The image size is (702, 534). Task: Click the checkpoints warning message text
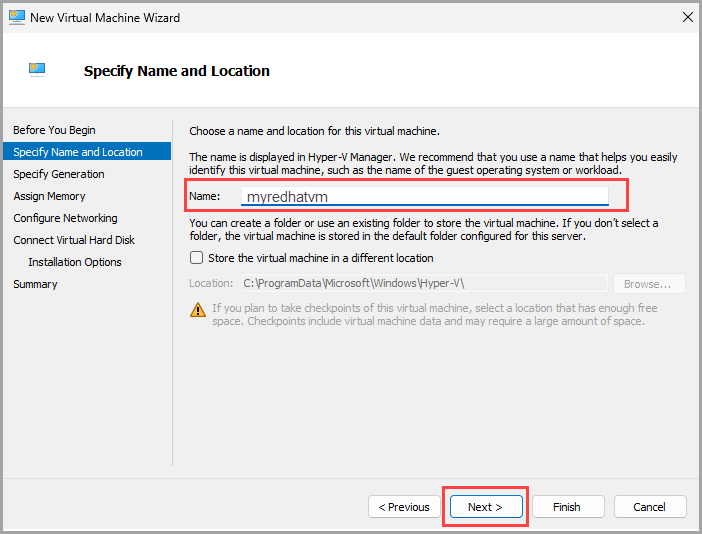point(435,315)
